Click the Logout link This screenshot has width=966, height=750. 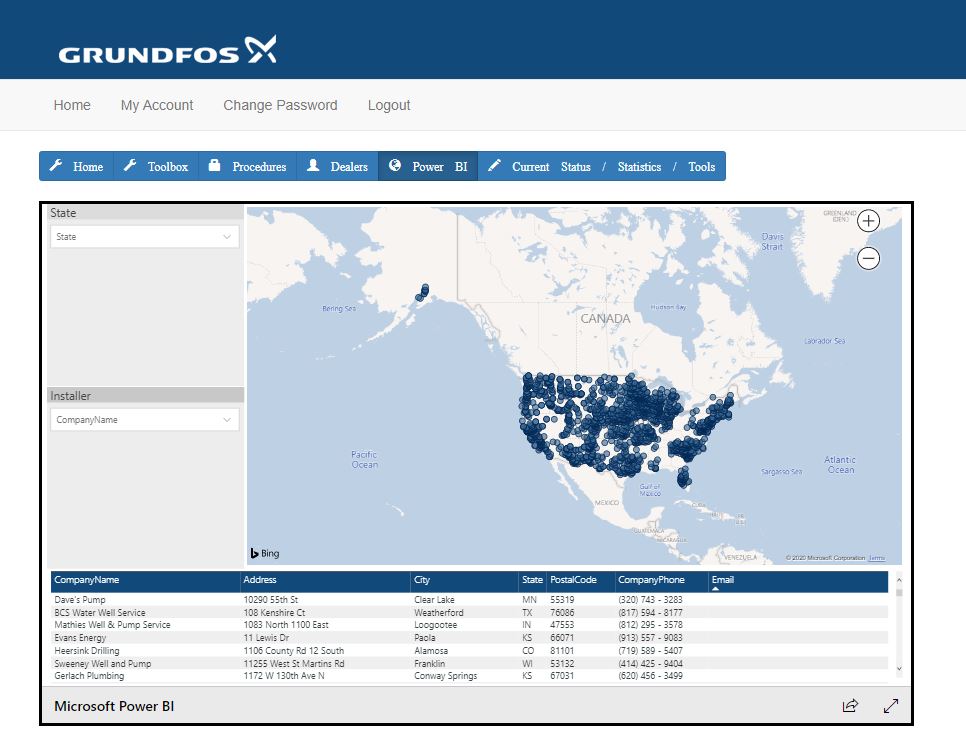[389, 105]
